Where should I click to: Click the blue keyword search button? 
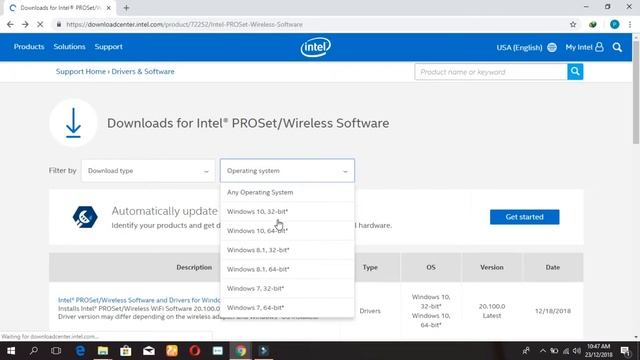click(x=575, y=72)
